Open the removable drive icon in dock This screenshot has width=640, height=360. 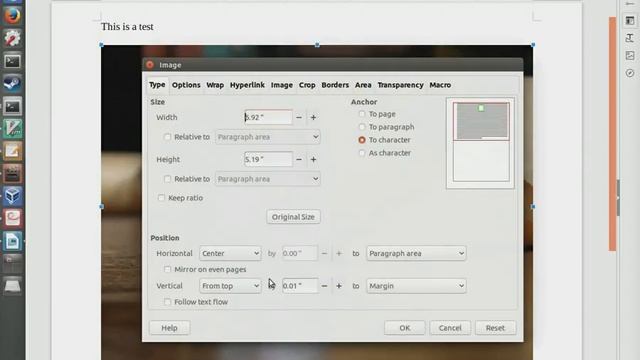pyautogui.click(x=12, y=286)
